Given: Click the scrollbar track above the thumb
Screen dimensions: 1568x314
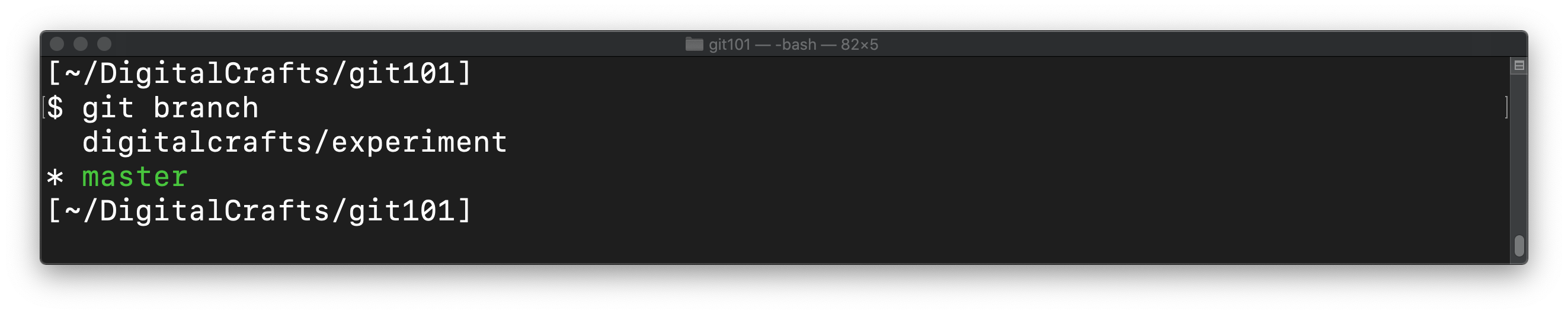Looking at the screenshot, I should [1519, 152].
